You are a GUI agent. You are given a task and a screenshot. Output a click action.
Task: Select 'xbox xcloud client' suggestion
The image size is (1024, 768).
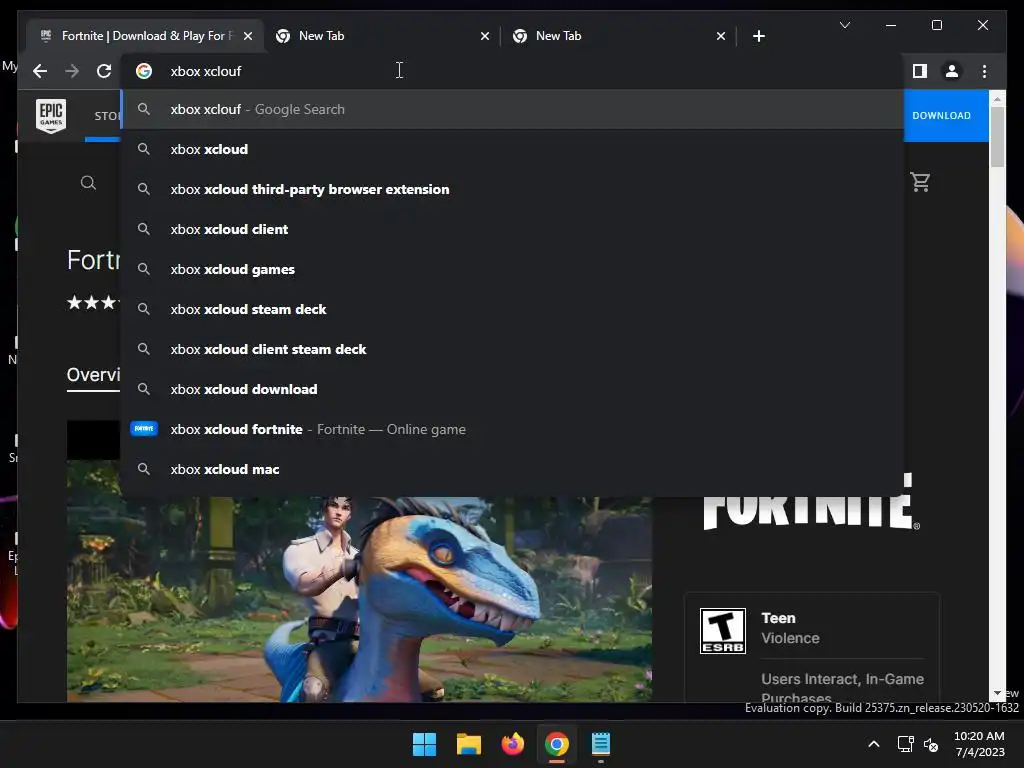tap(512, 229)
